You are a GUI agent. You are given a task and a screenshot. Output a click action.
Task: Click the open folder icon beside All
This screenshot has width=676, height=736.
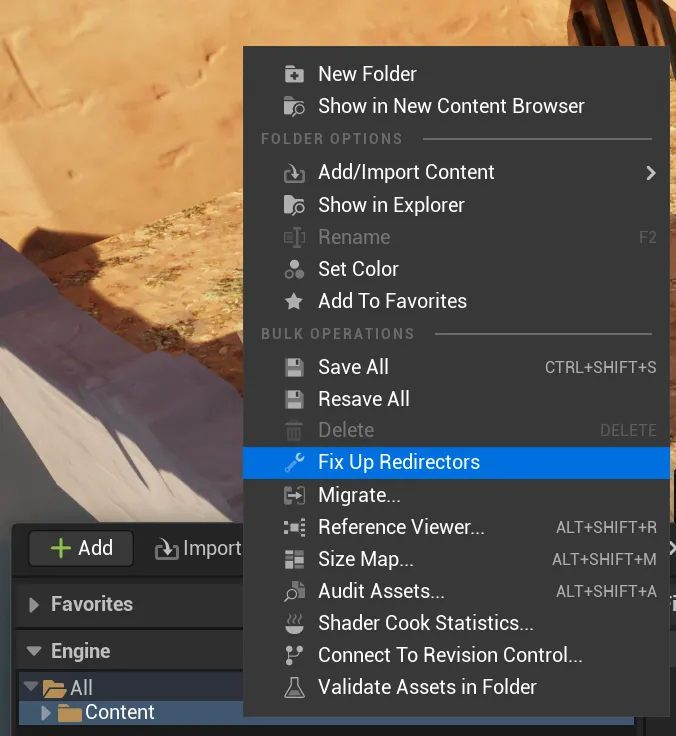click(x=54, y=689)
